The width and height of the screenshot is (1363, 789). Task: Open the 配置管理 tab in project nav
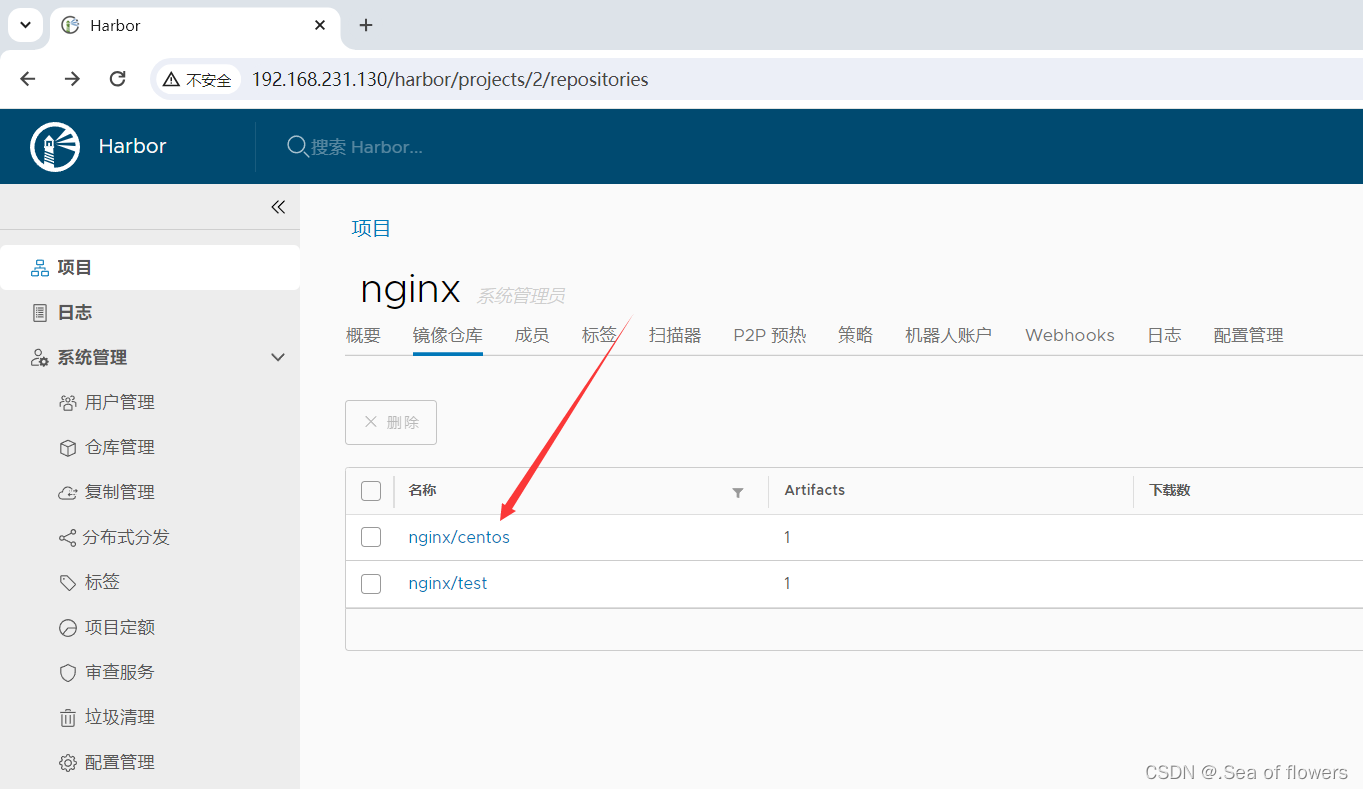[1248, 336]
